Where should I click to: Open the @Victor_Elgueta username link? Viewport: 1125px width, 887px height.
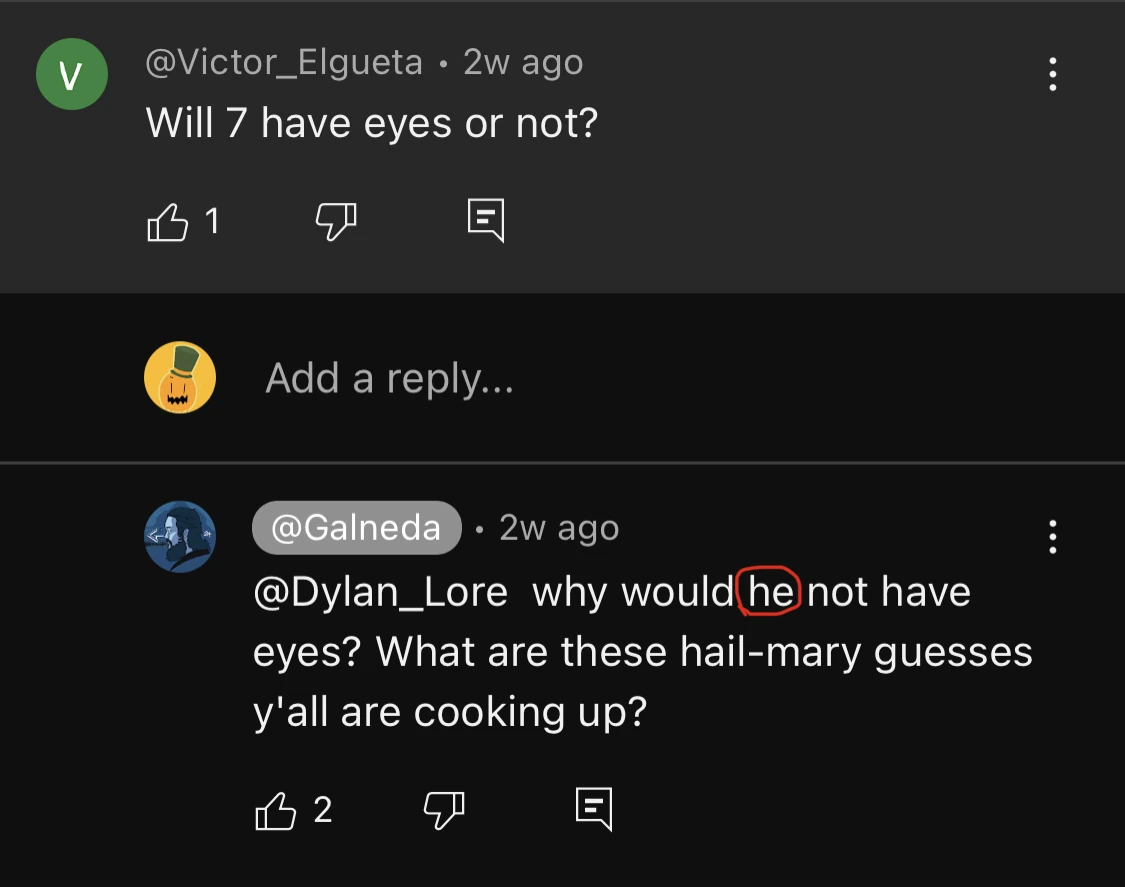(x=284, y=63)
